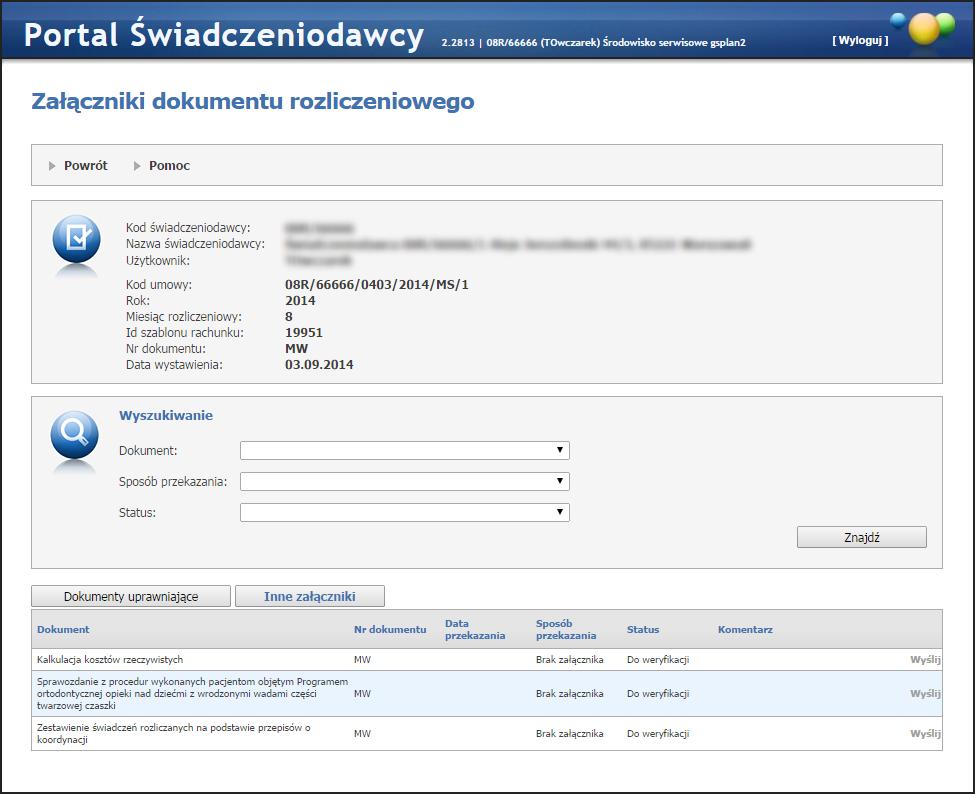Image resolution: width=975 pixels, height=794 pixels.
Task: Click Do weryfikacji status in Kalkulacja row
Action: click(658, 660)
